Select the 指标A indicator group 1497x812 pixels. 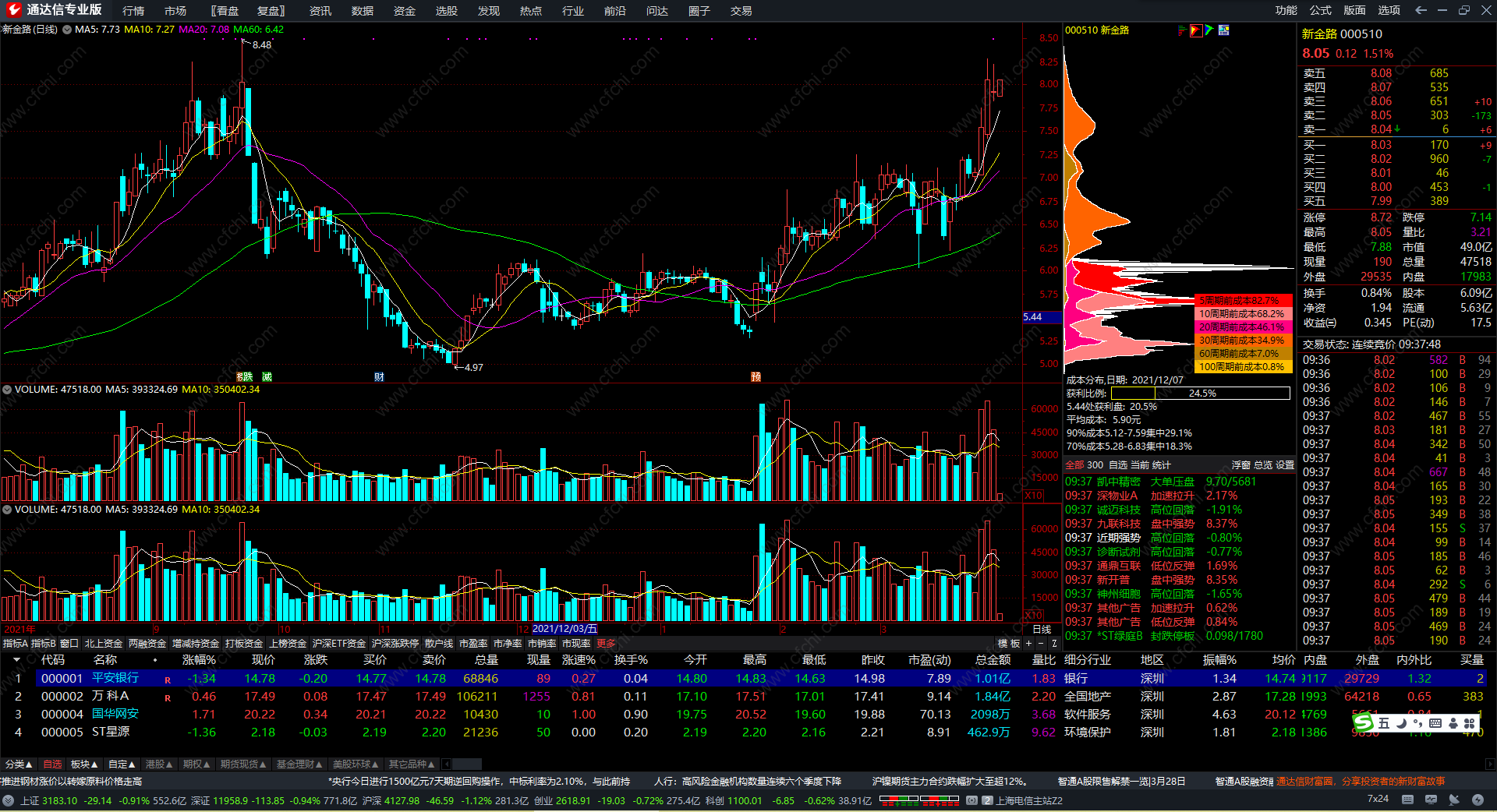15,644
